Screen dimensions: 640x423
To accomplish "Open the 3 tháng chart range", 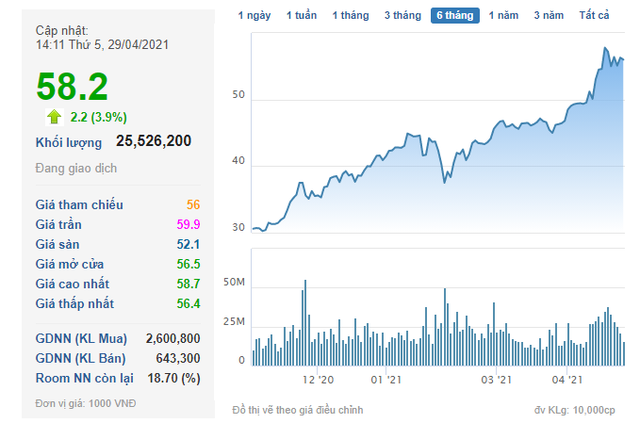I will 402,16.
